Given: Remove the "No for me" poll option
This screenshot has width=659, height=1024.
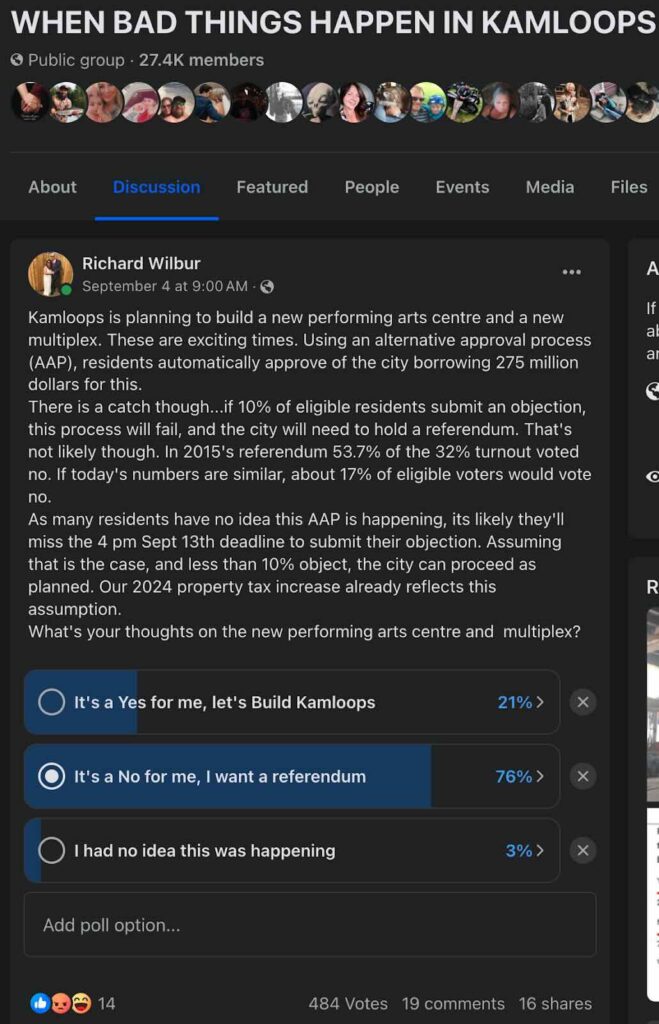Looking at the screenshot, I should pos(583,776).
